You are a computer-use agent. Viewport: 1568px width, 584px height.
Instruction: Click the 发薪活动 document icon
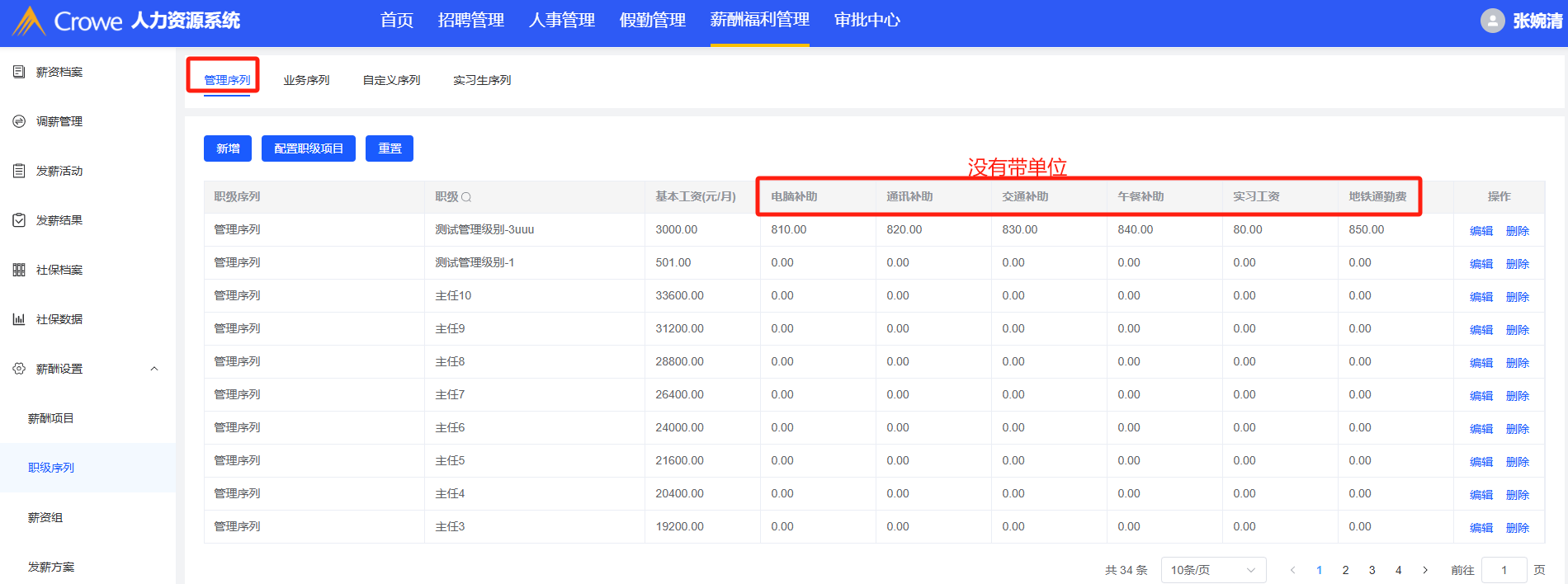pyautogui.click(x=19, y=171)
